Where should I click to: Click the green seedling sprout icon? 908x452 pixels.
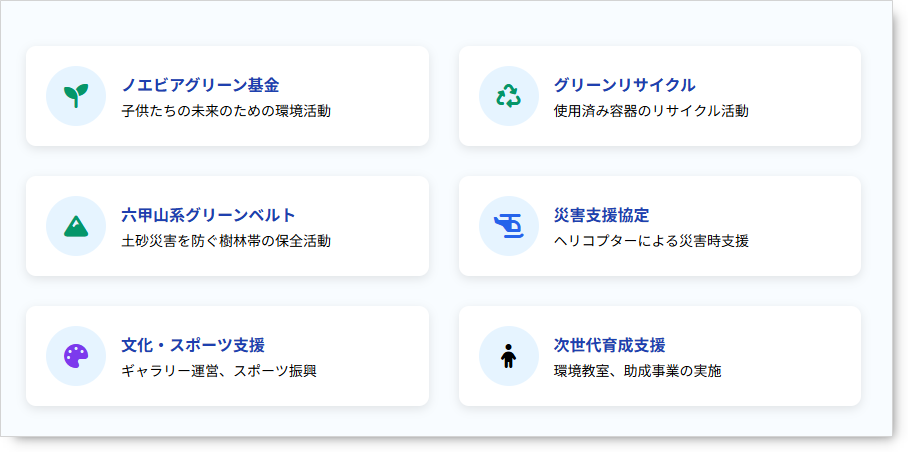(x=76, y=96)
